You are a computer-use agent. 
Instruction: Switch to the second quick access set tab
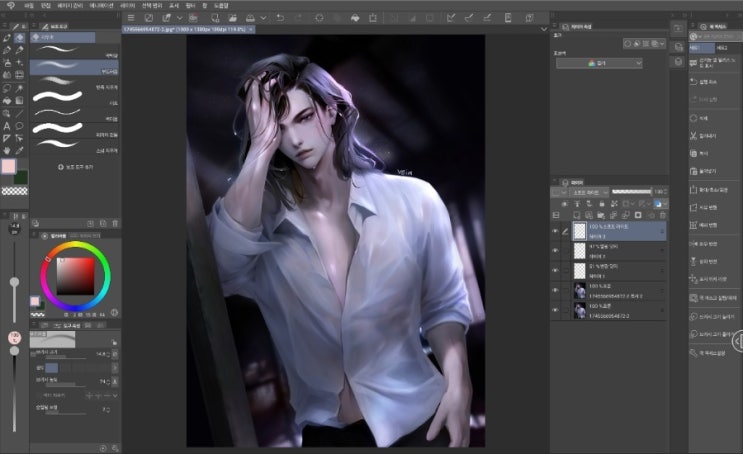tap(722, 48)
